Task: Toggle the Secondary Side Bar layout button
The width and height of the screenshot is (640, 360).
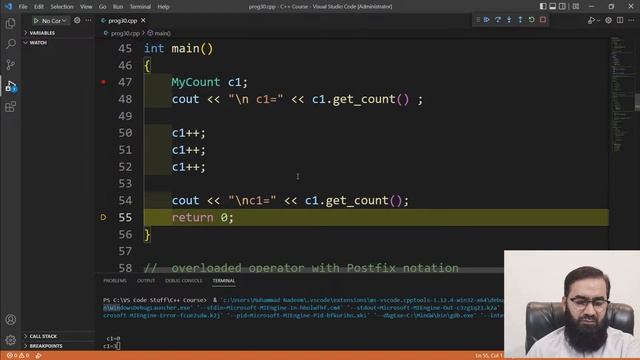Action: coord(562,7)
